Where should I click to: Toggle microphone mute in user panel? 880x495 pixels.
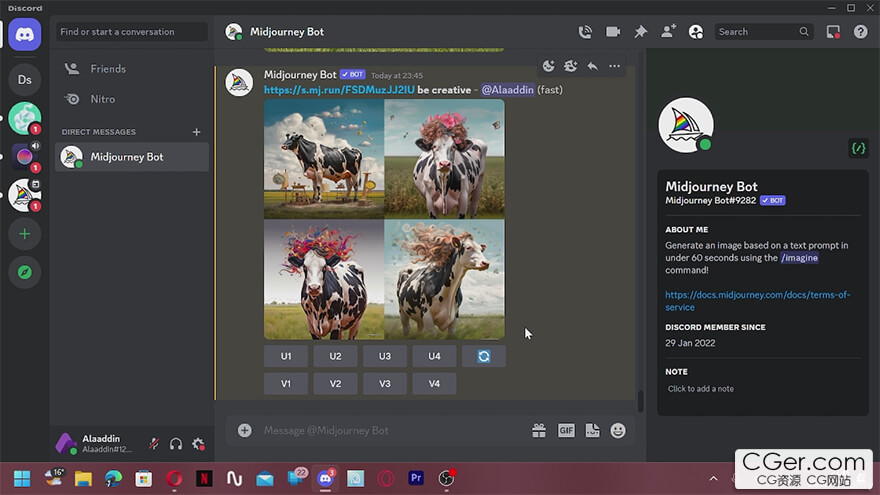[x=154, y=444]
